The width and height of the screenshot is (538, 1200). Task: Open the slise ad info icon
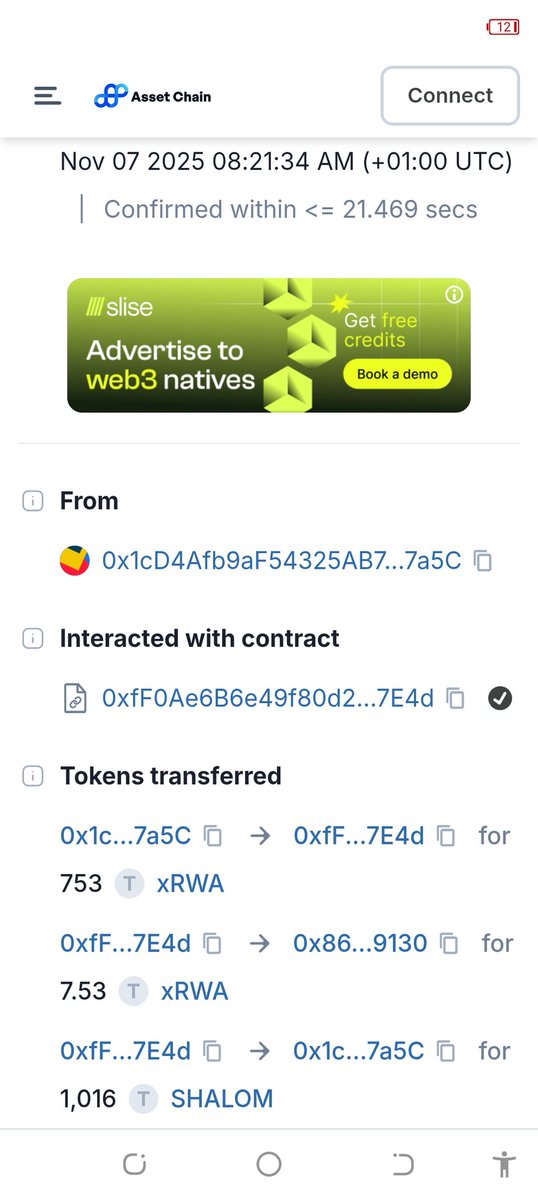(x=455, y=294)
